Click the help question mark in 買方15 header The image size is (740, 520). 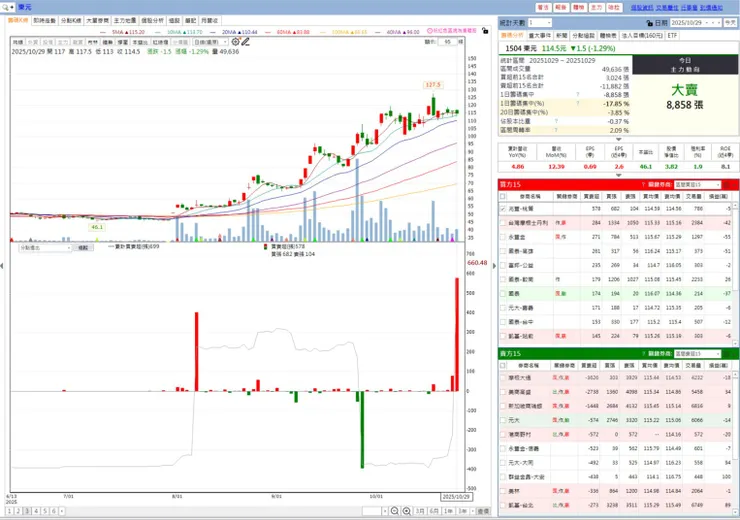click(643, 185)
